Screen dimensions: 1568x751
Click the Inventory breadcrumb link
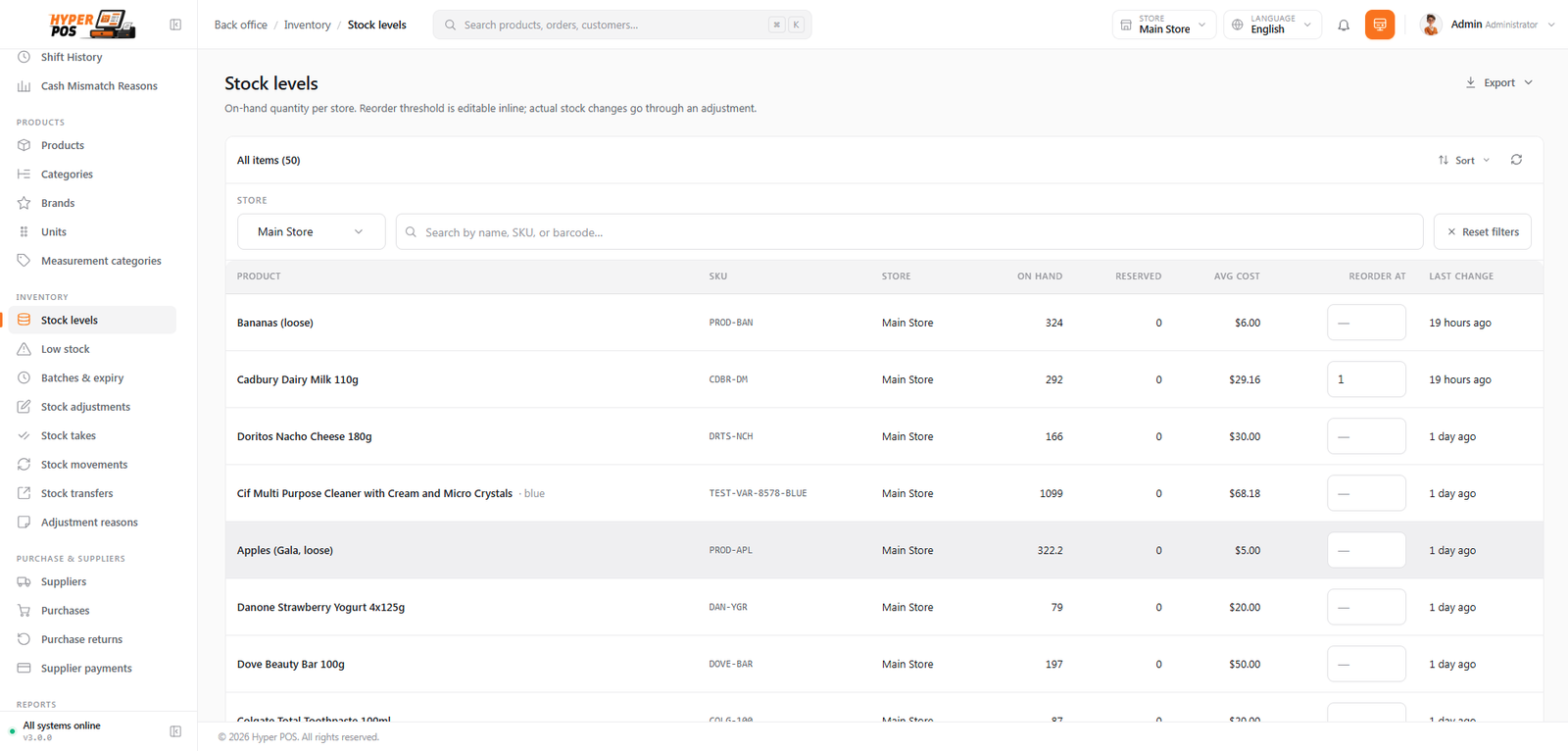pos(308,25)
